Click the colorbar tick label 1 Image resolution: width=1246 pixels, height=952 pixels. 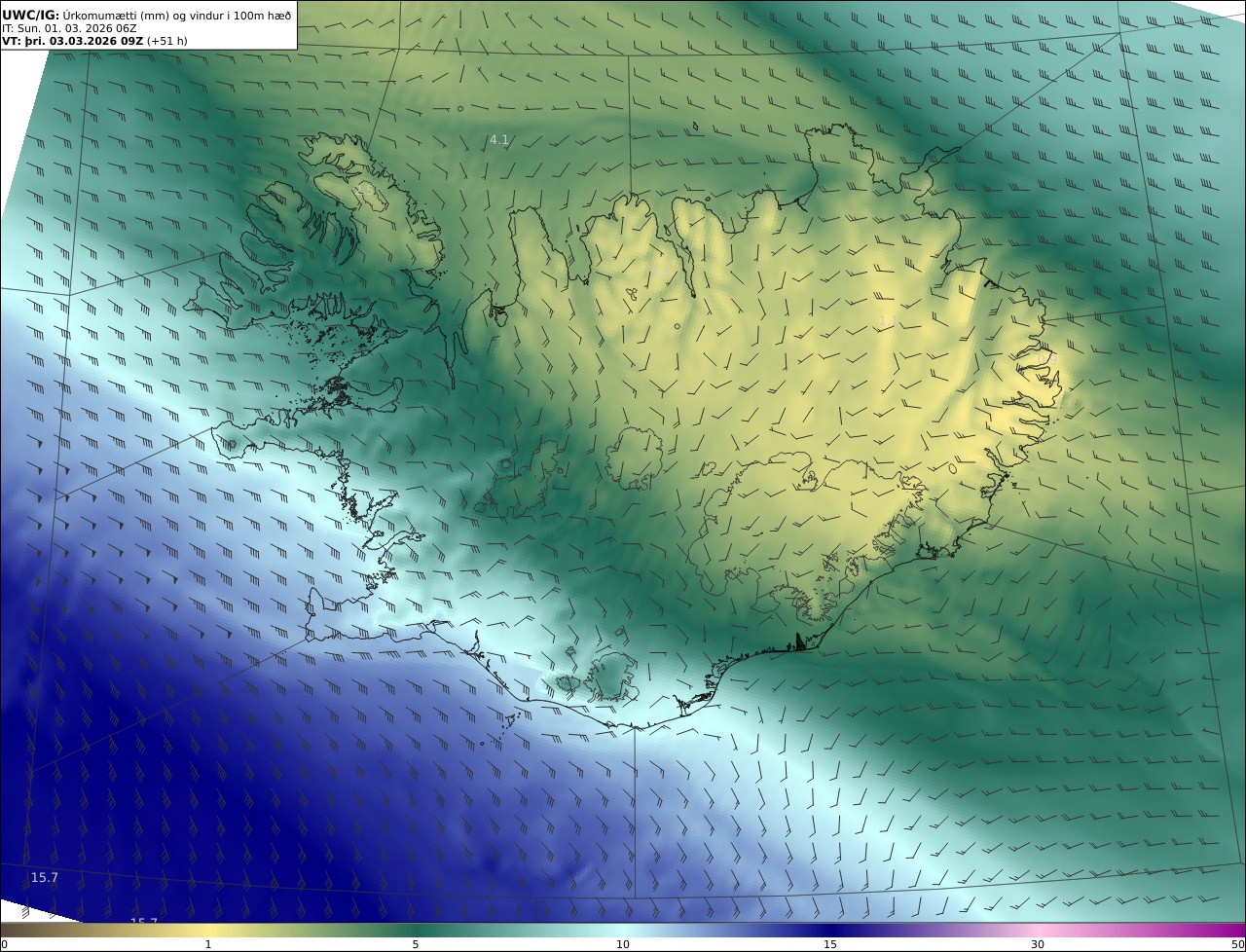click(208, 944)
